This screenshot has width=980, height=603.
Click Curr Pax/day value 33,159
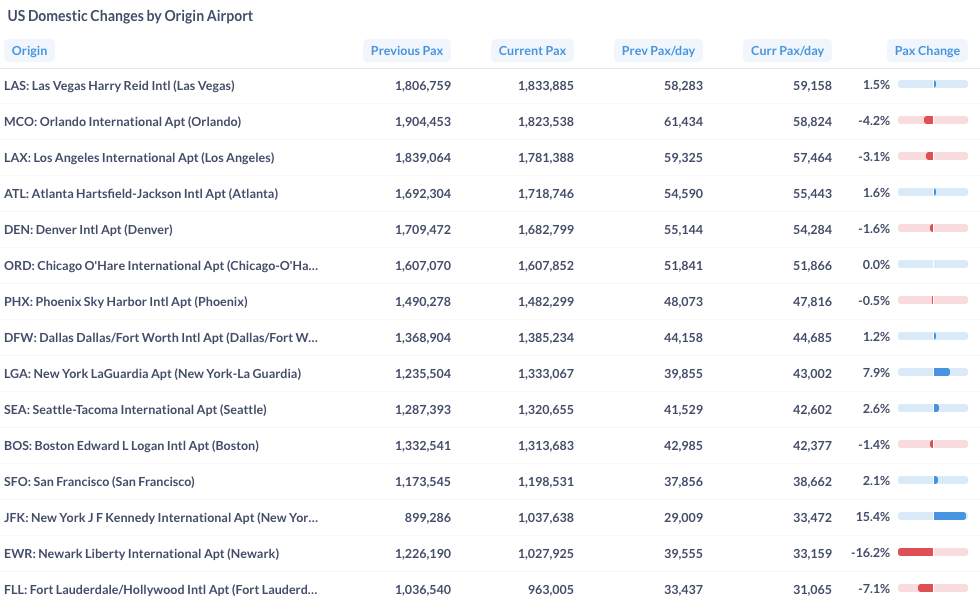(812, 554)
